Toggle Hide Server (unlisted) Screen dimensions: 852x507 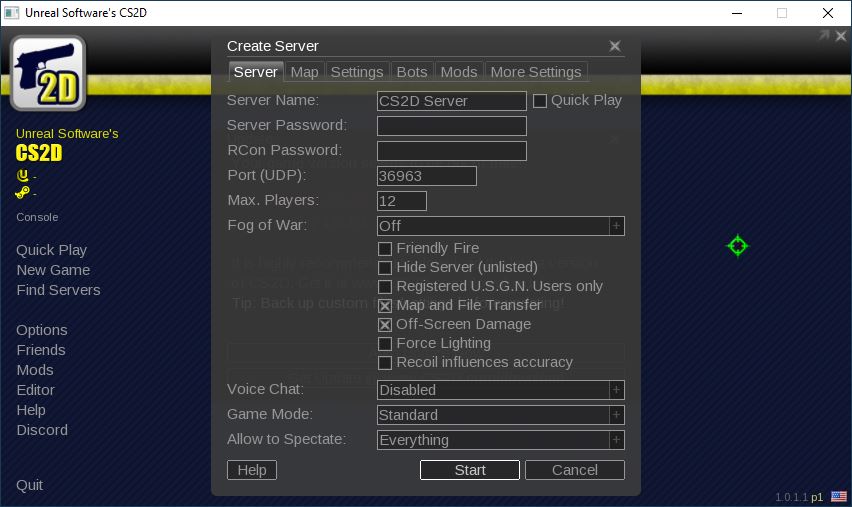click(385, 268)
